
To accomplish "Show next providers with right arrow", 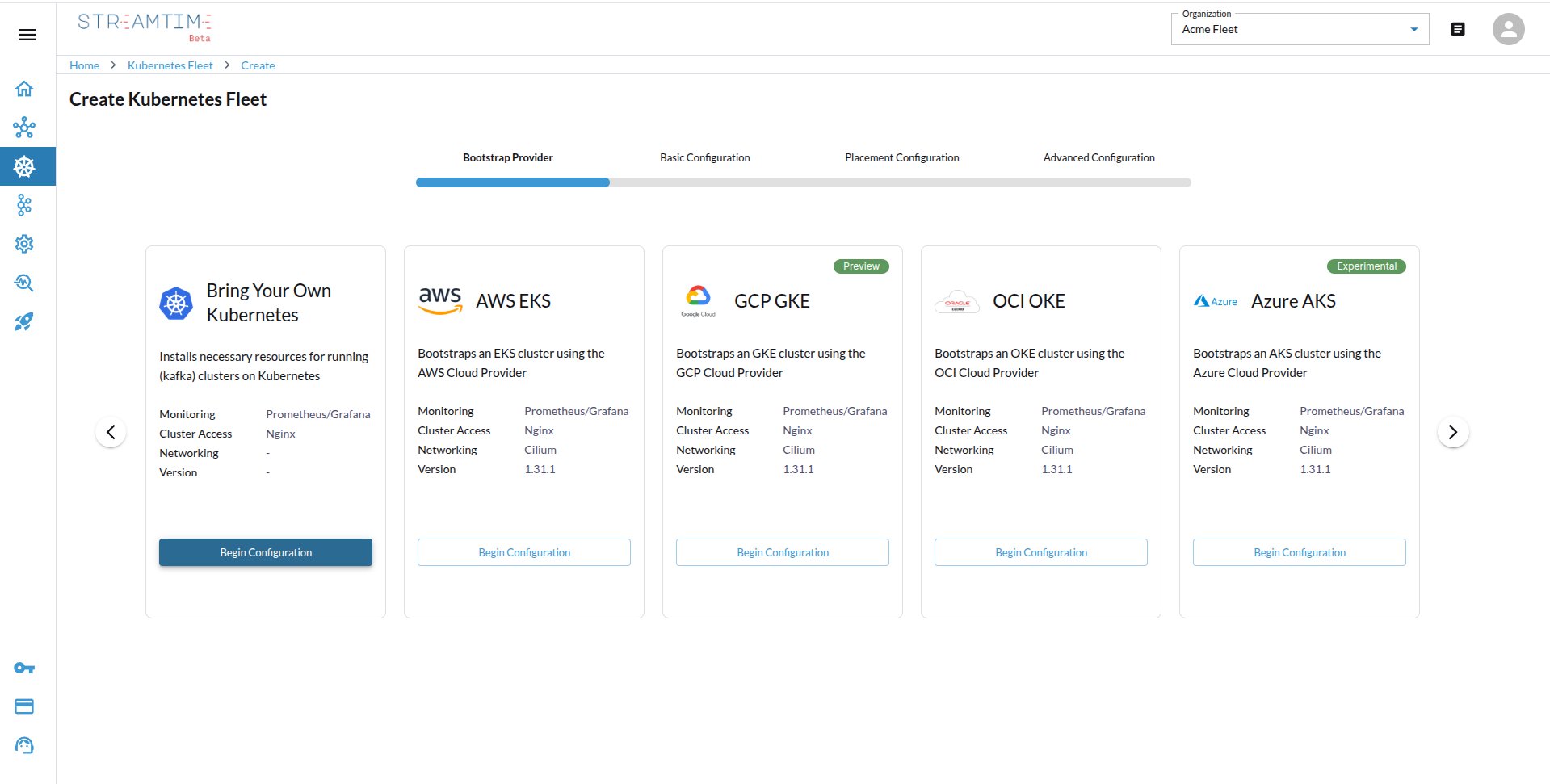I will click(x=1453, y=432).
